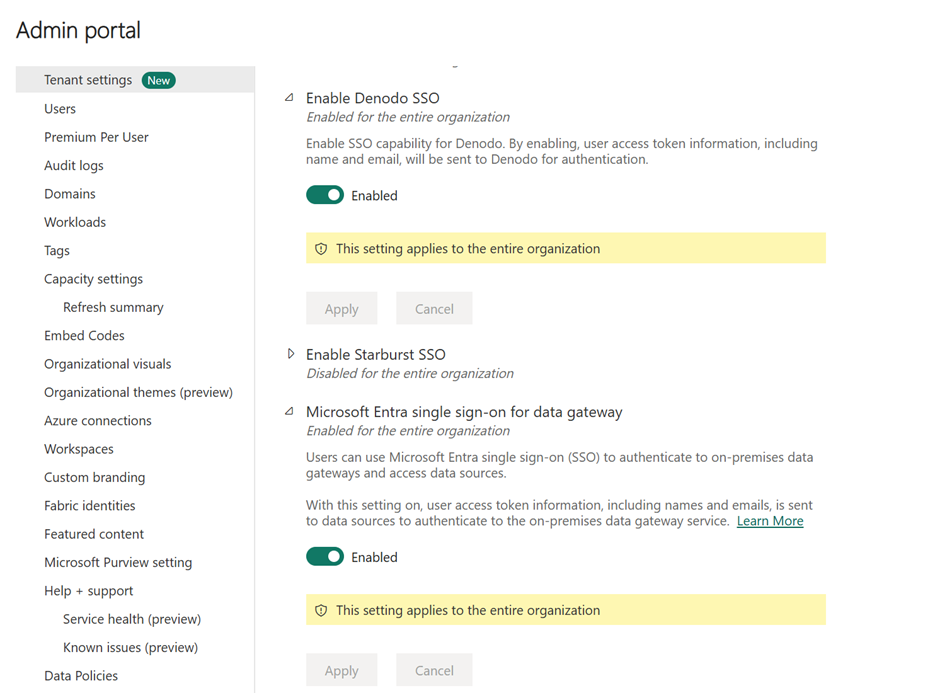Go to Embed Codes
935x693 pixels.
(x=84, y=335)
